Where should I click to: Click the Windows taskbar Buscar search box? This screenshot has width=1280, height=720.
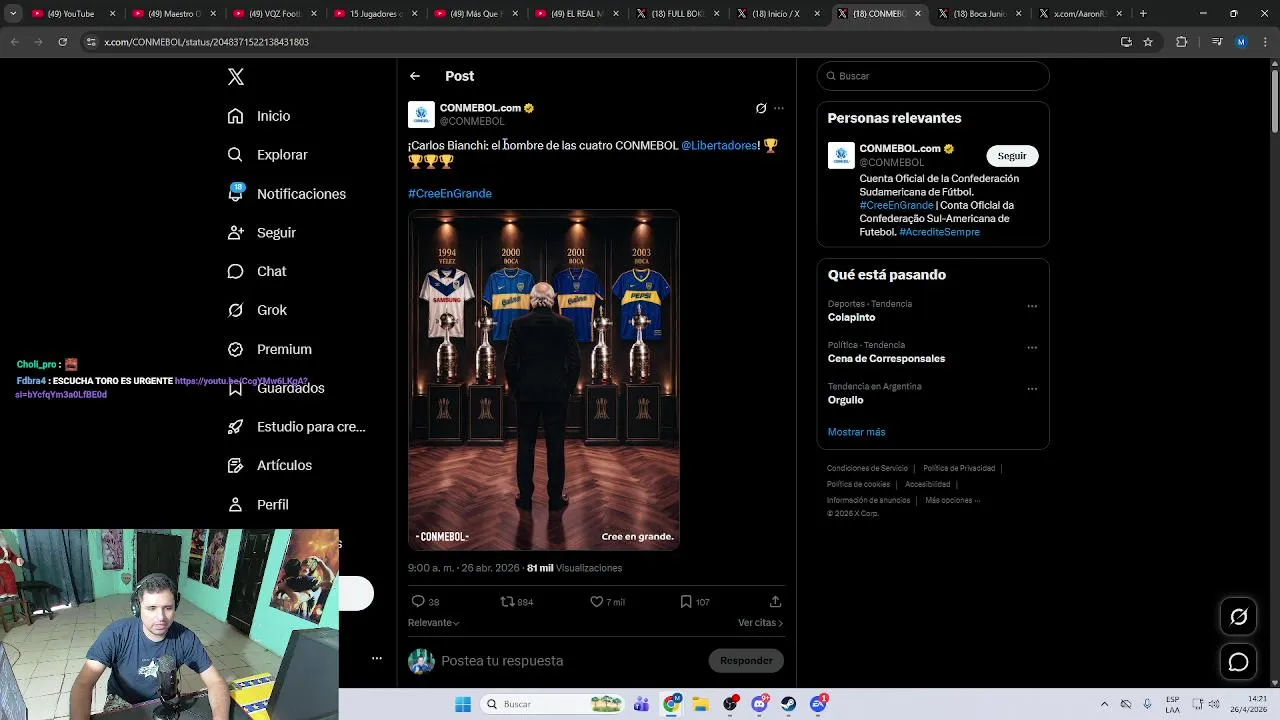[554, 704]
